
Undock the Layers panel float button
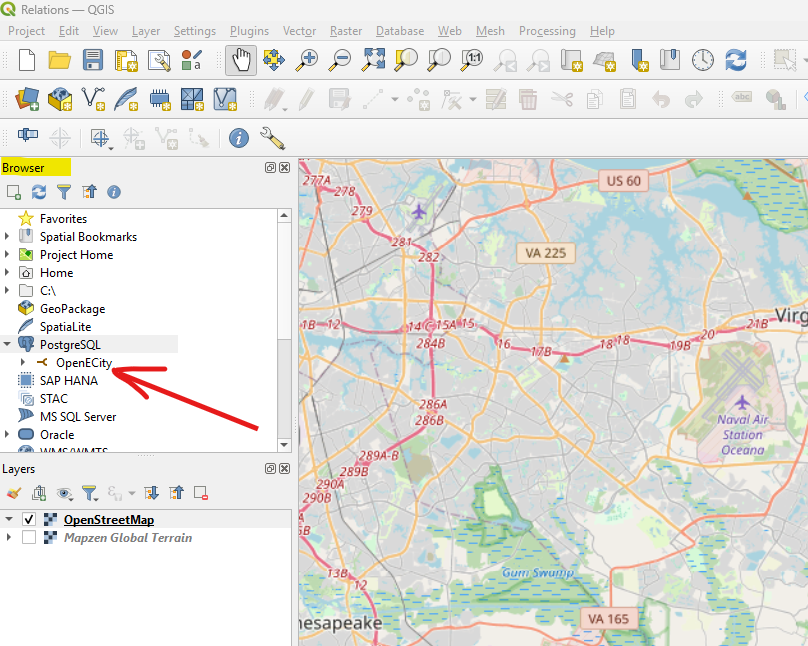(x=270, y=468)
